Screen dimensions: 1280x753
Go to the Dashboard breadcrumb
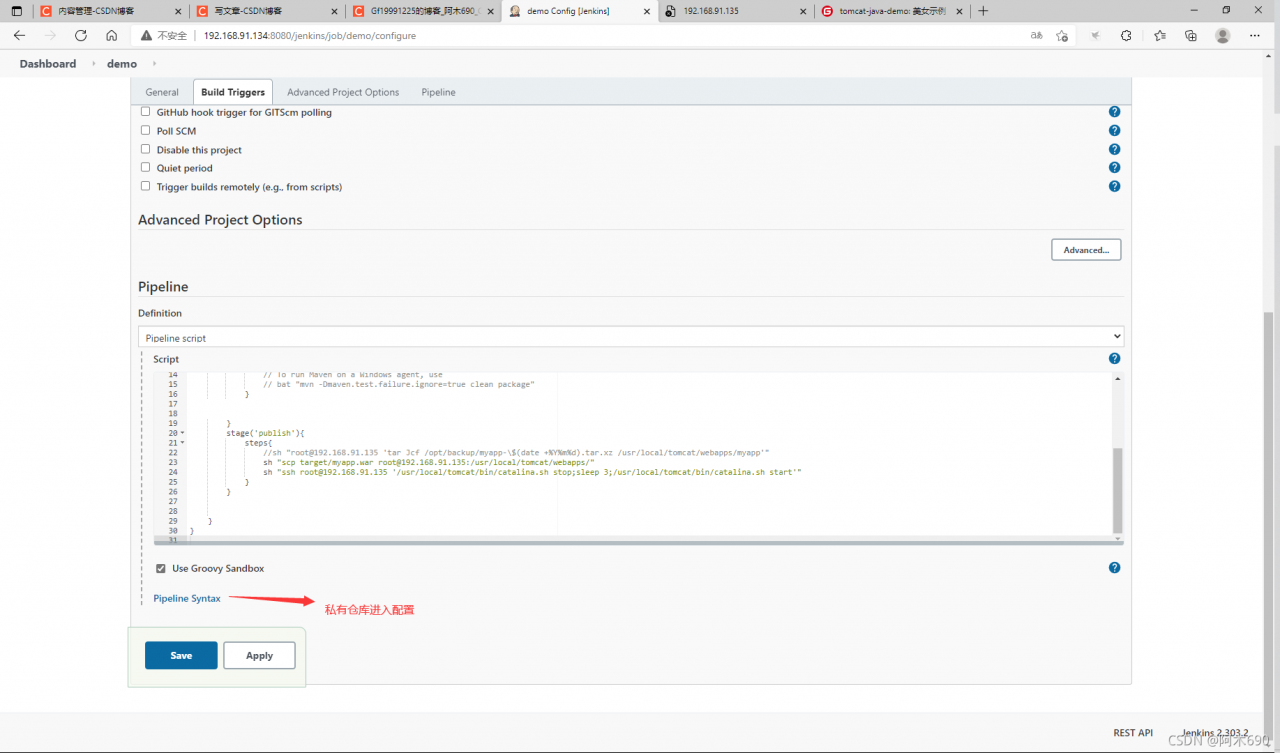tap(48, 64)
